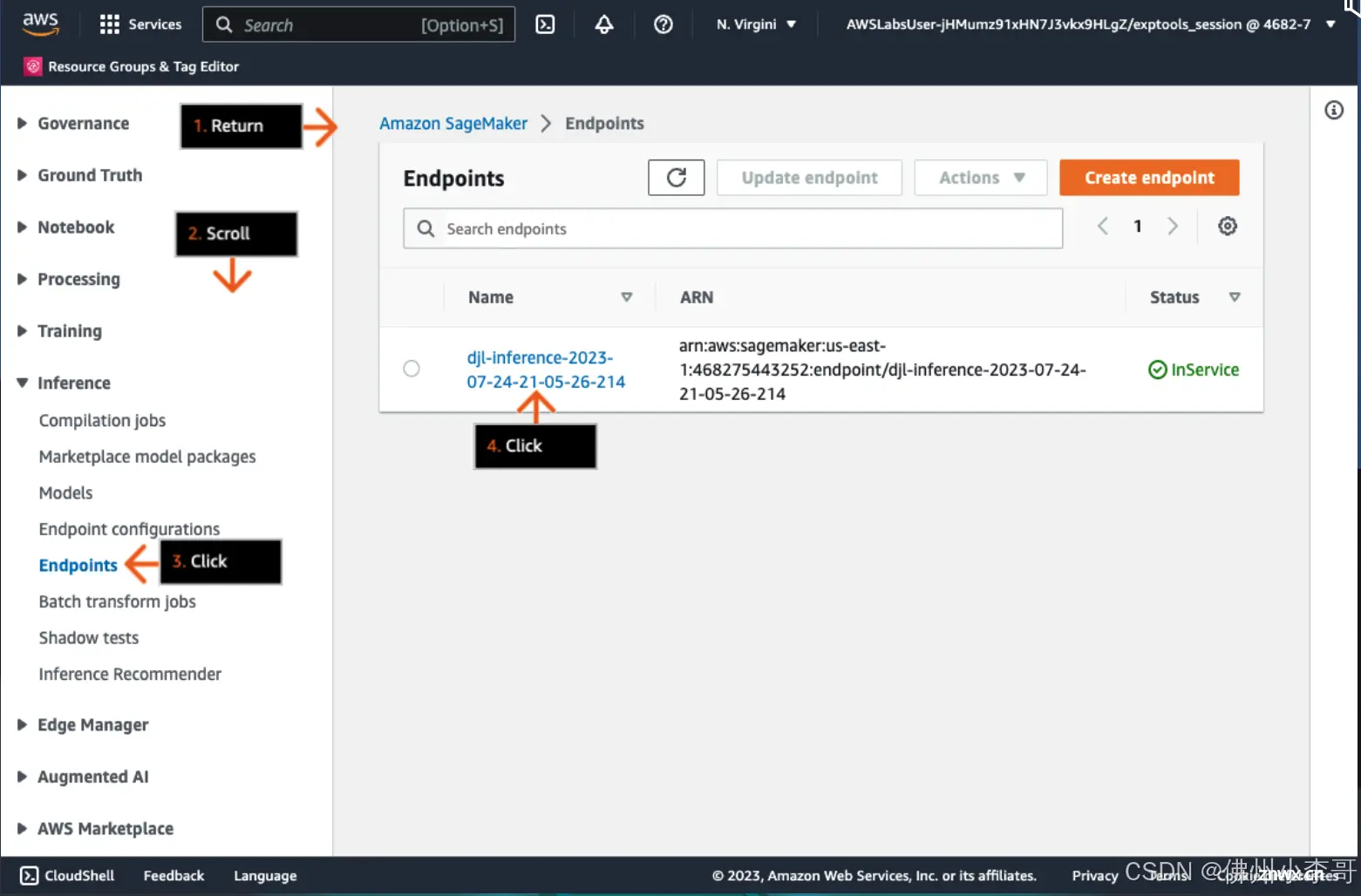Open Inference Recommender
Image resolution: width=1361 pixels, height=896 pixels.
click(130, 674)
